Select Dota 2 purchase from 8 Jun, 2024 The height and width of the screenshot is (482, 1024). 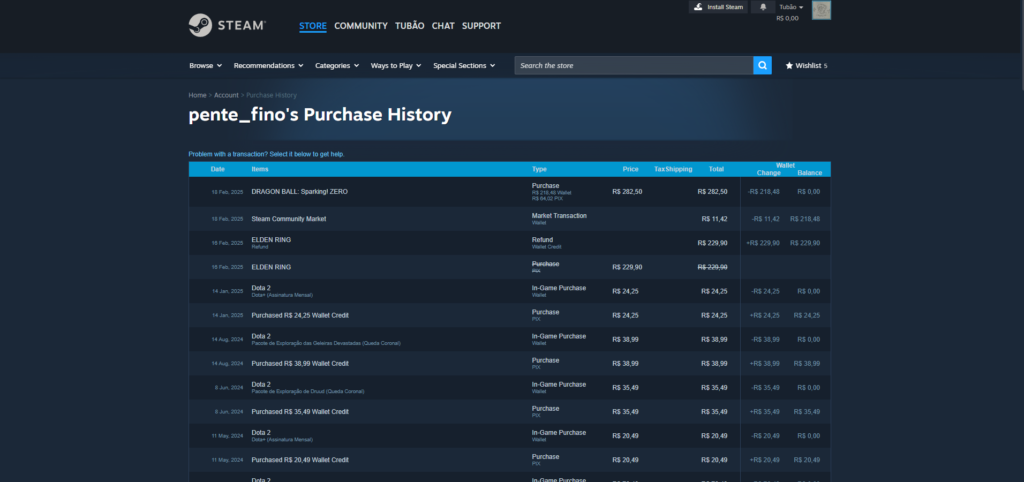(x=509, y=388)
